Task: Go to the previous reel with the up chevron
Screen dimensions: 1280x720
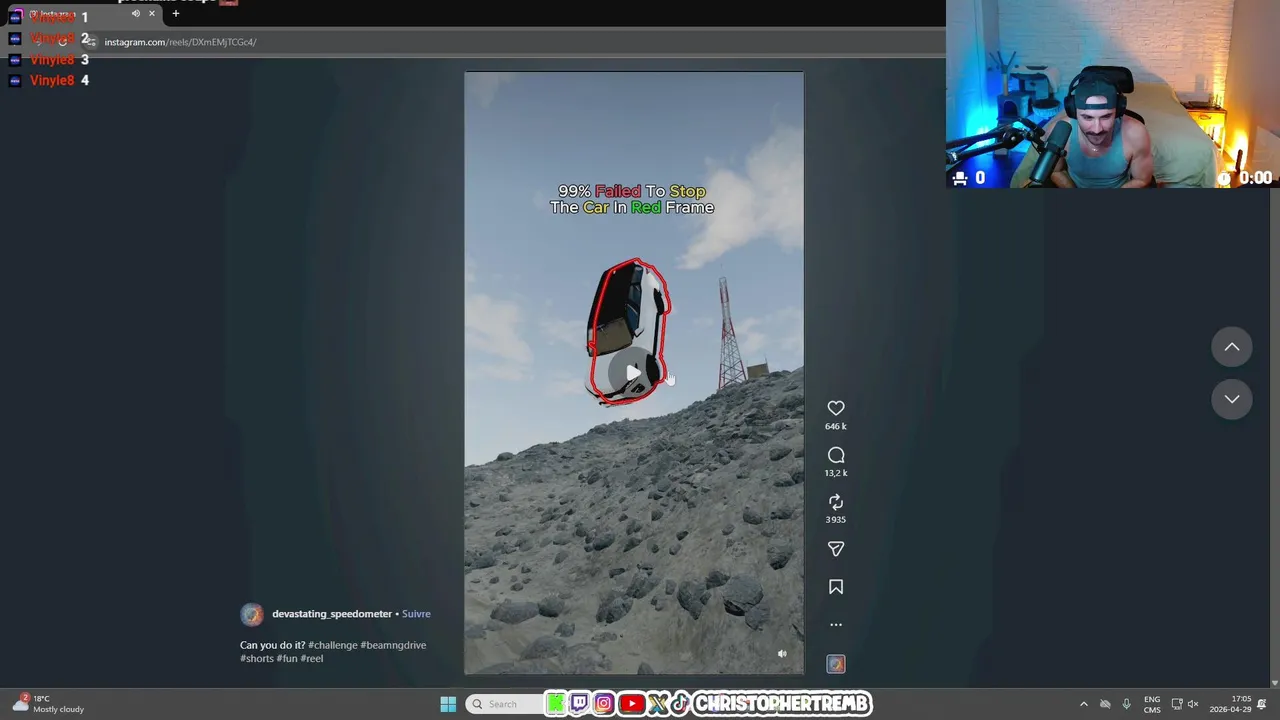Action: [1232, 347]
